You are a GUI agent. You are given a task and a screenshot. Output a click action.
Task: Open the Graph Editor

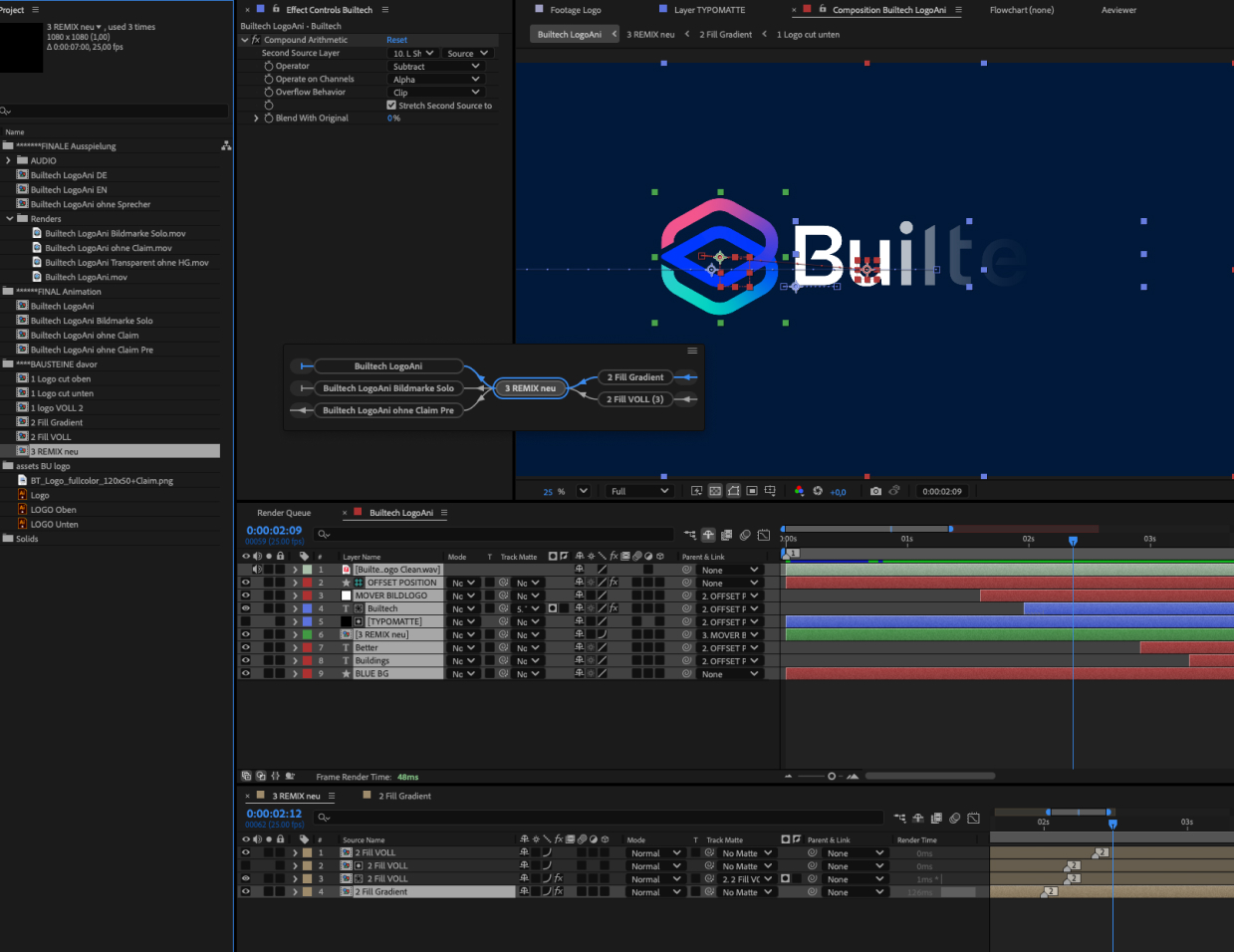[764, 535]
